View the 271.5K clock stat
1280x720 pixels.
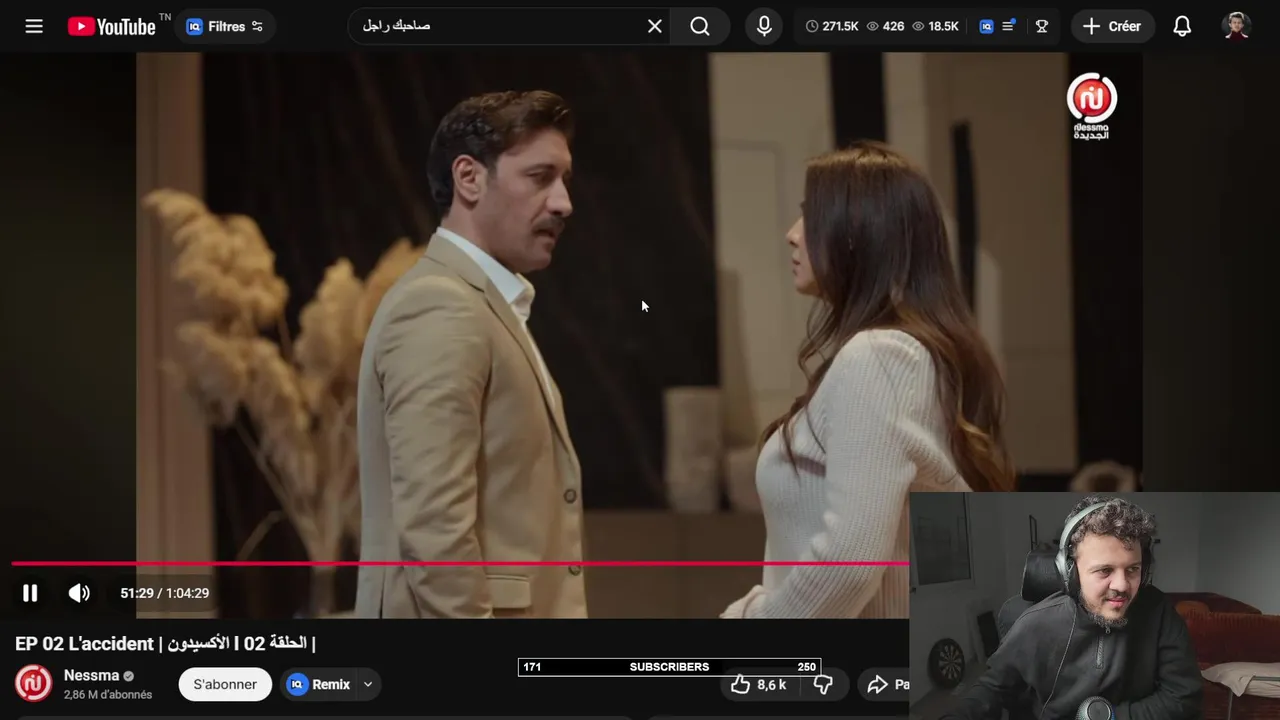[x=832, y=26]
